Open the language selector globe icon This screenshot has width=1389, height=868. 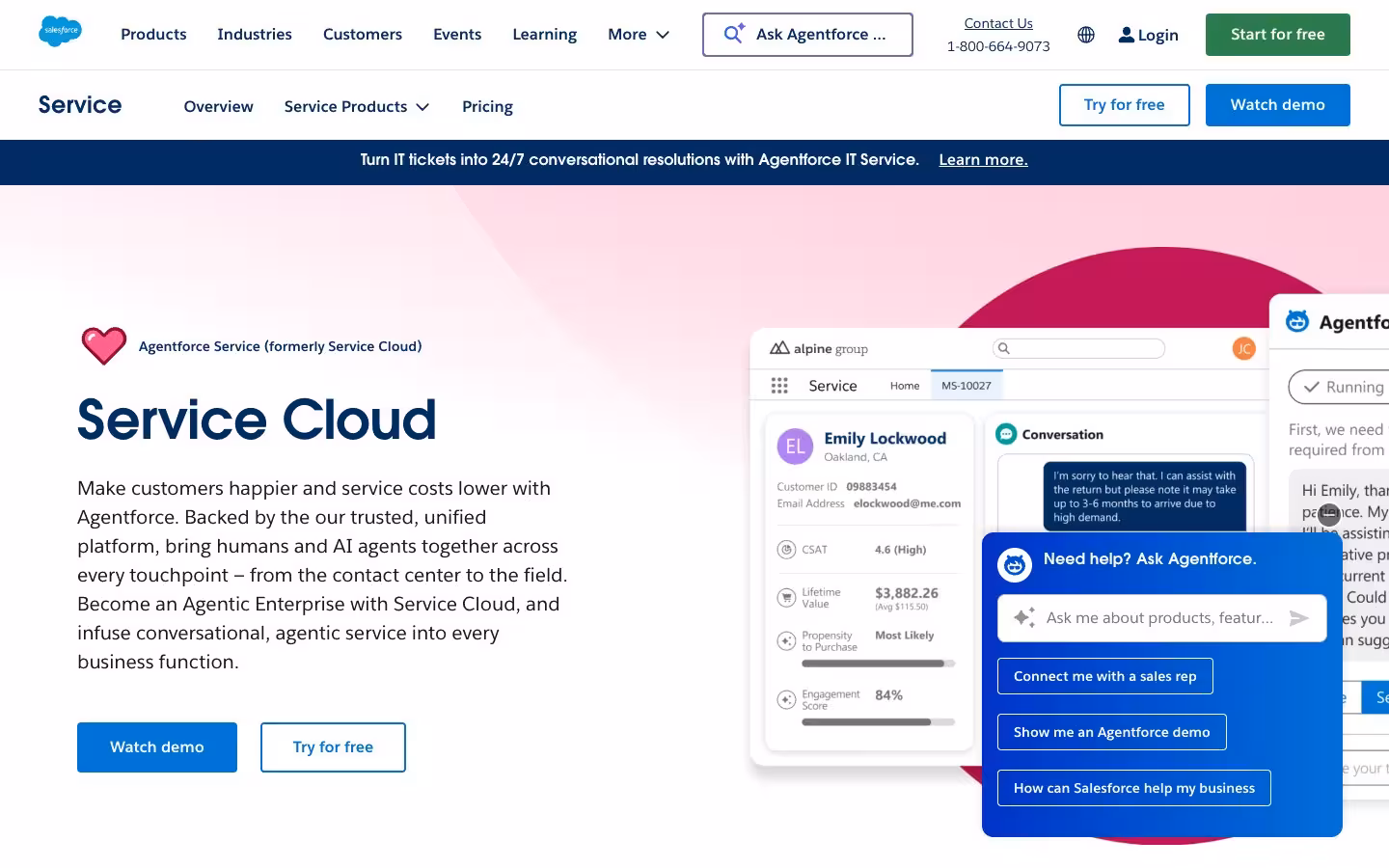(1086, 35)
